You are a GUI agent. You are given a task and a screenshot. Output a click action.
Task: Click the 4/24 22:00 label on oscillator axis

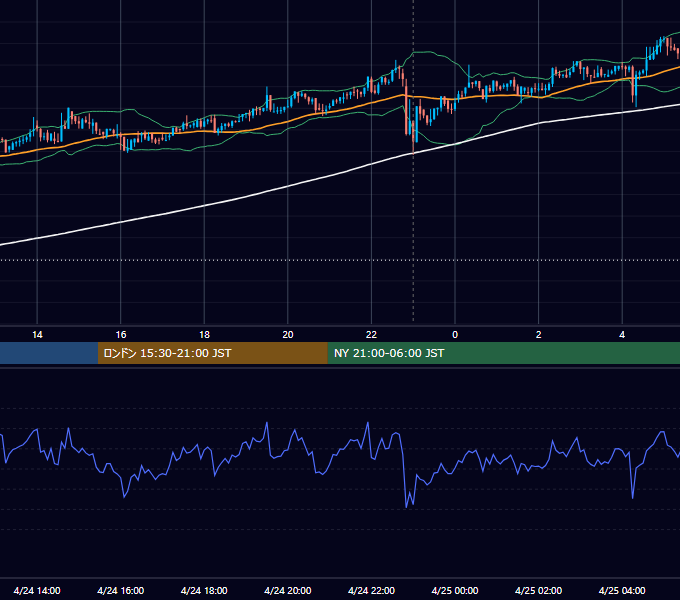click(371, 590)
